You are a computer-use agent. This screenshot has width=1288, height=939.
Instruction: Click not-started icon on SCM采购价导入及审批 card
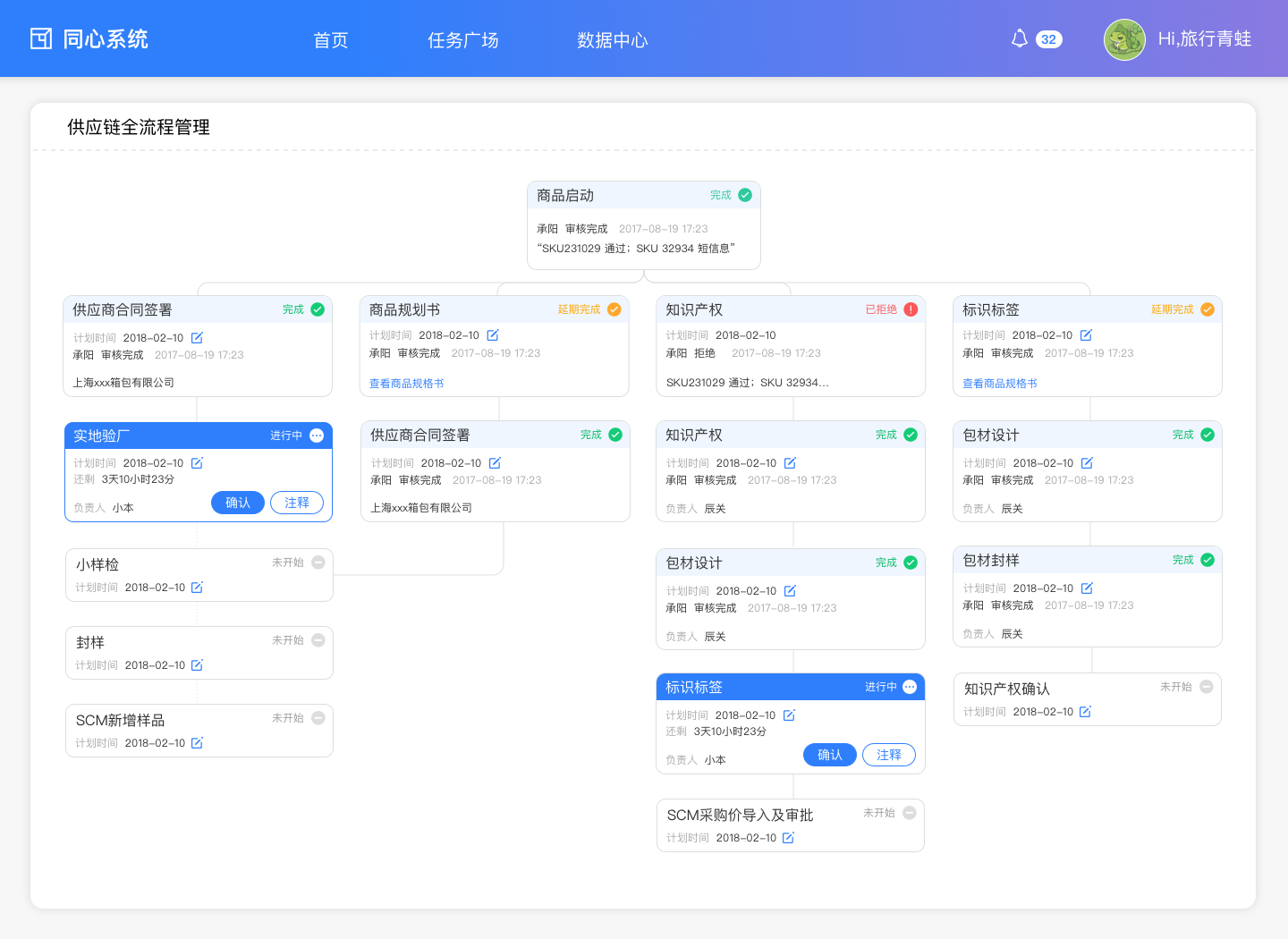coord(909,813)
